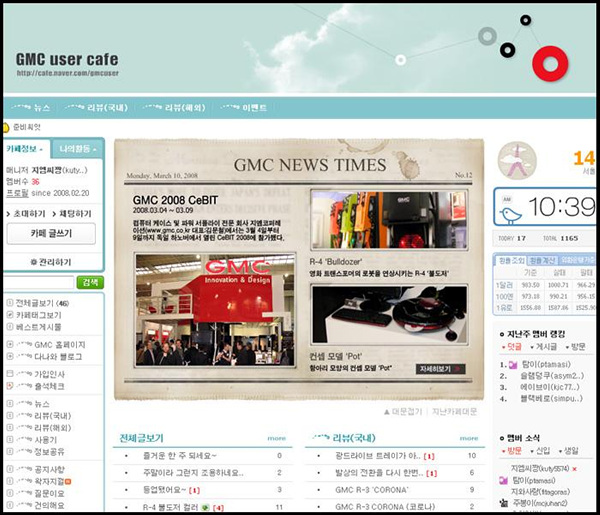Open post GMC R-3 CORONA (코로나)
600x515 pixels.
(x=385, y=507)
